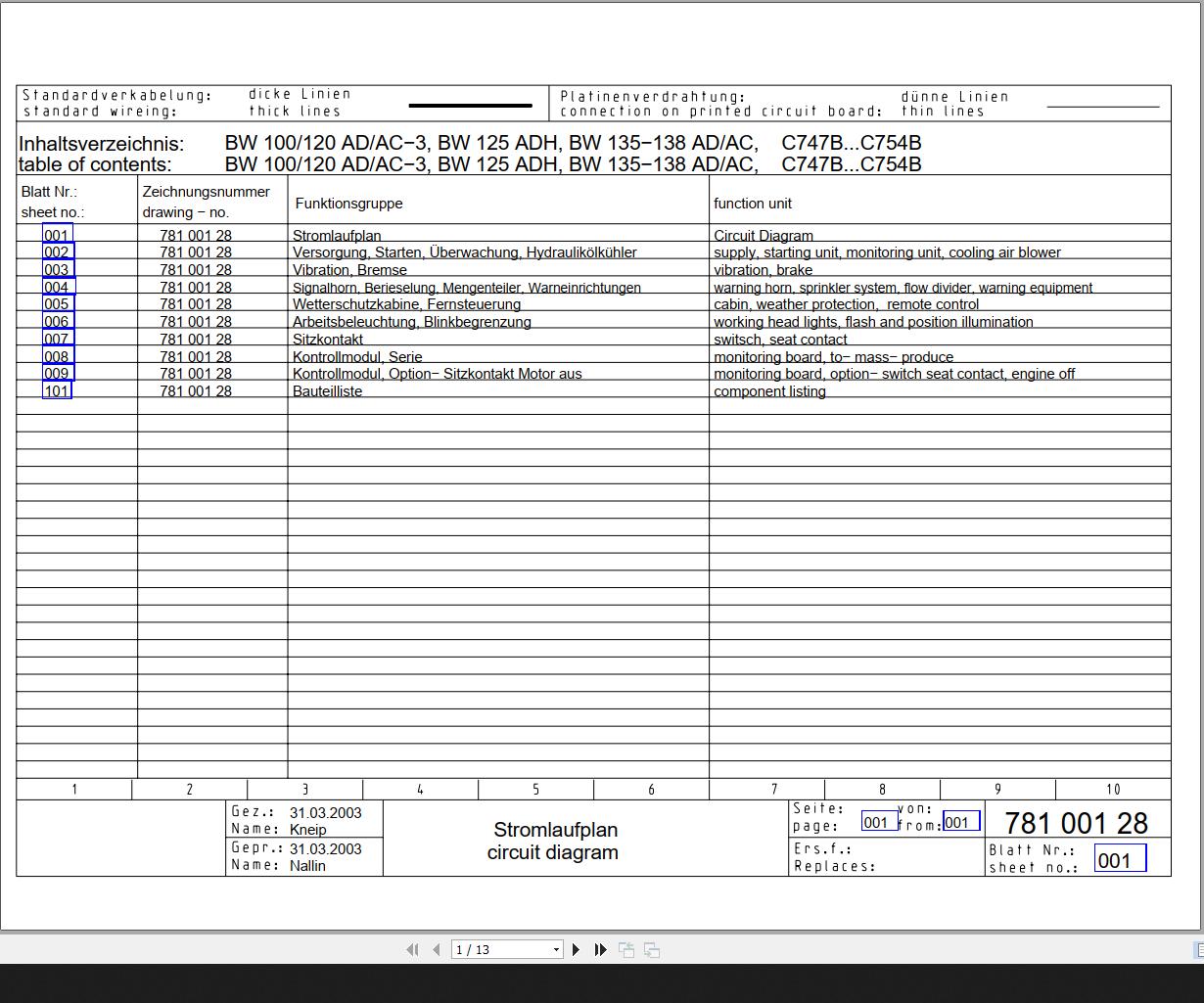The height and width of the screenshot is (1003, 1204).
Task: Open sheet 005 link for cabin weather protection
Action: 58,303
